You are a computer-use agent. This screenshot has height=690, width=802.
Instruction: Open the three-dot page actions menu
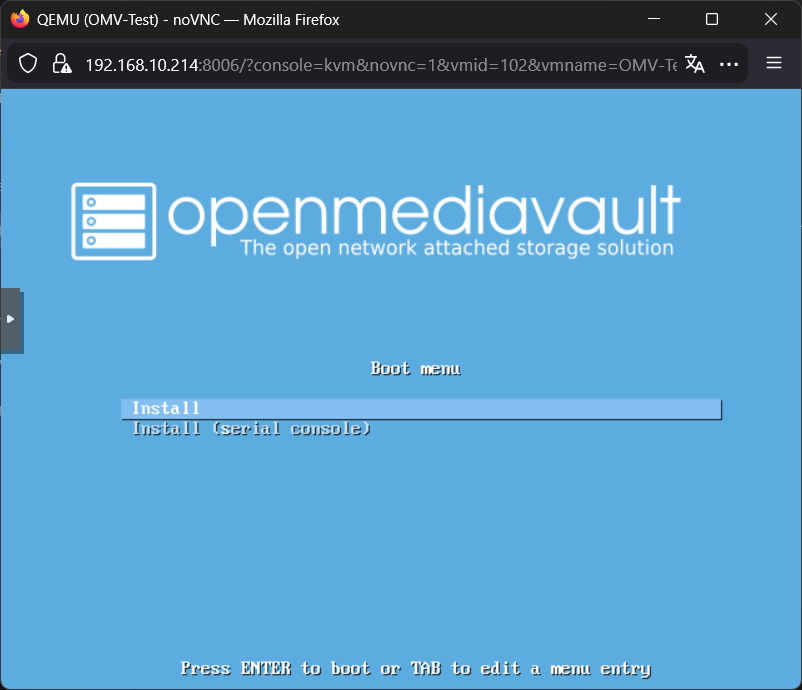tap(729, 64)
